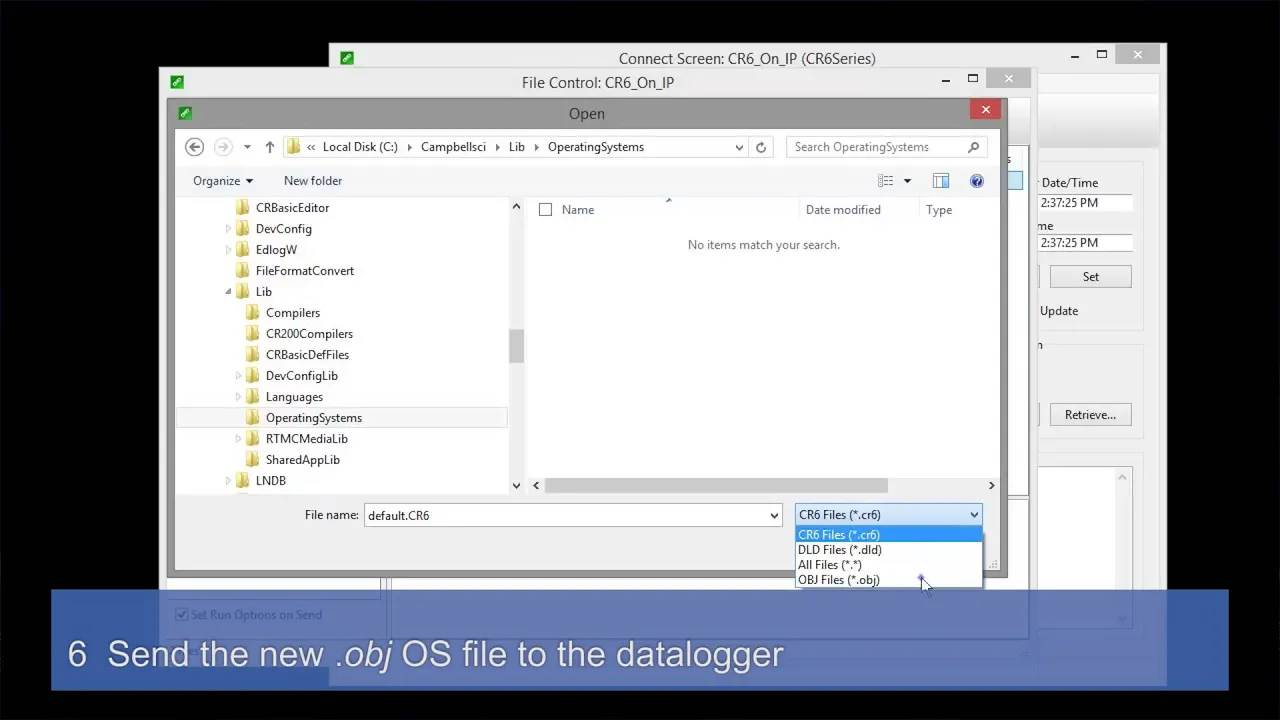
Task: Open the address bar history dropdown
Action: (739, 147)
